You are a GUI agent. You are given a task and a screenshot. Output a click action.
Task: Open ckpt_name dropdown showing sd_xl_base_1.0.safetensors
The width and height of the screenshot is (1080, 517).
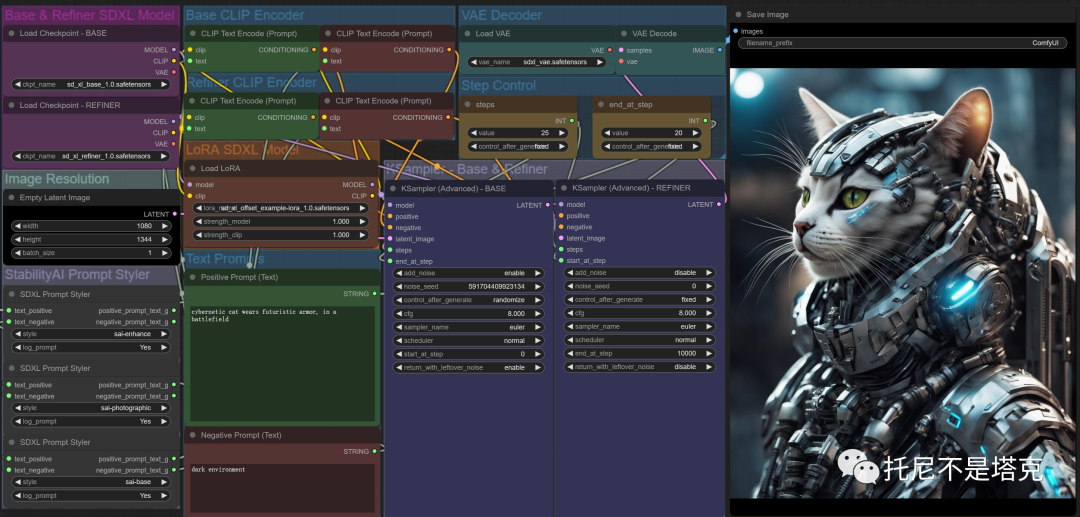tap(91, 84)
